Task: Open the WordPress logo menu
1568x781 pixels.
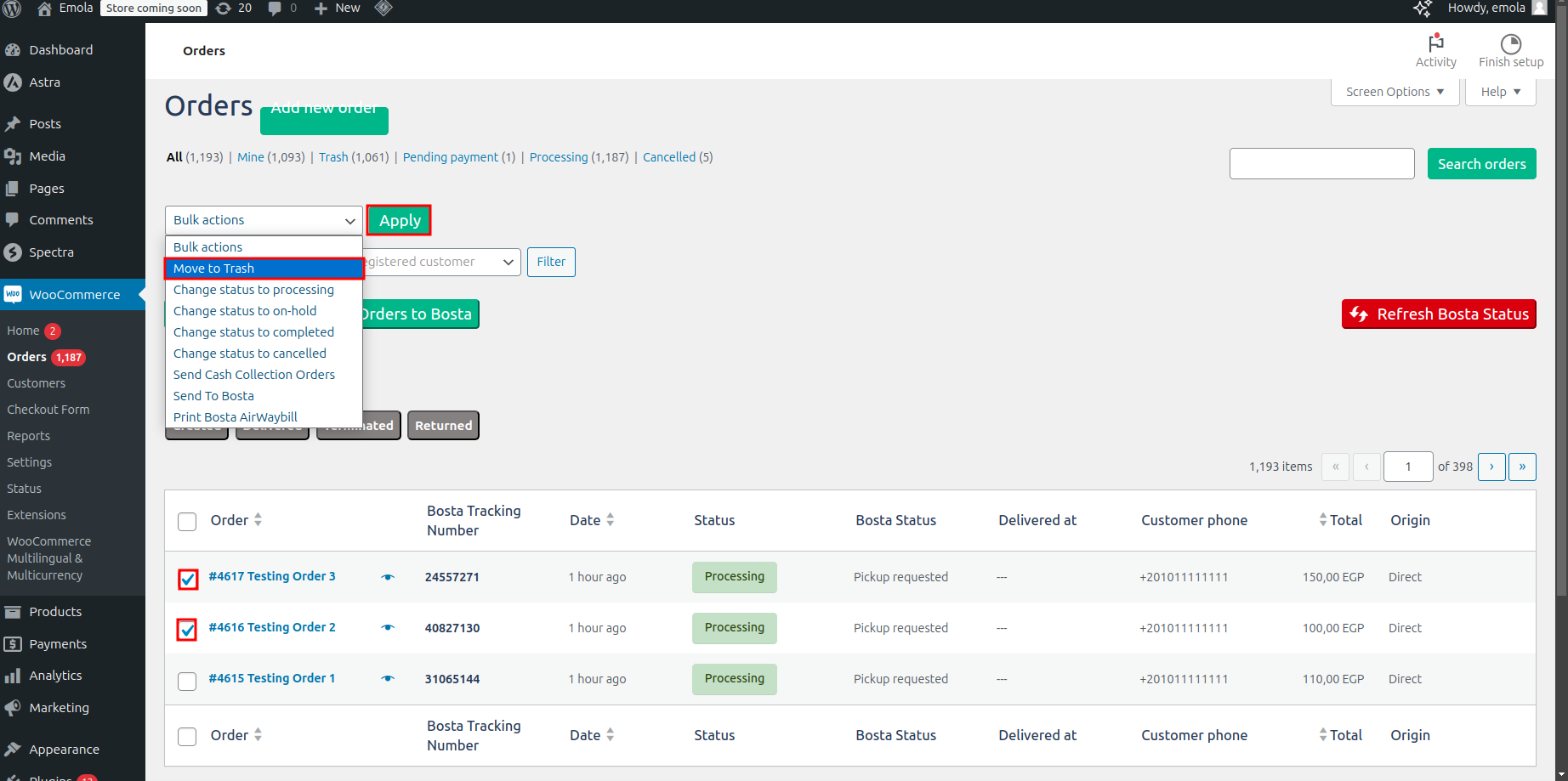Action: 12,8
